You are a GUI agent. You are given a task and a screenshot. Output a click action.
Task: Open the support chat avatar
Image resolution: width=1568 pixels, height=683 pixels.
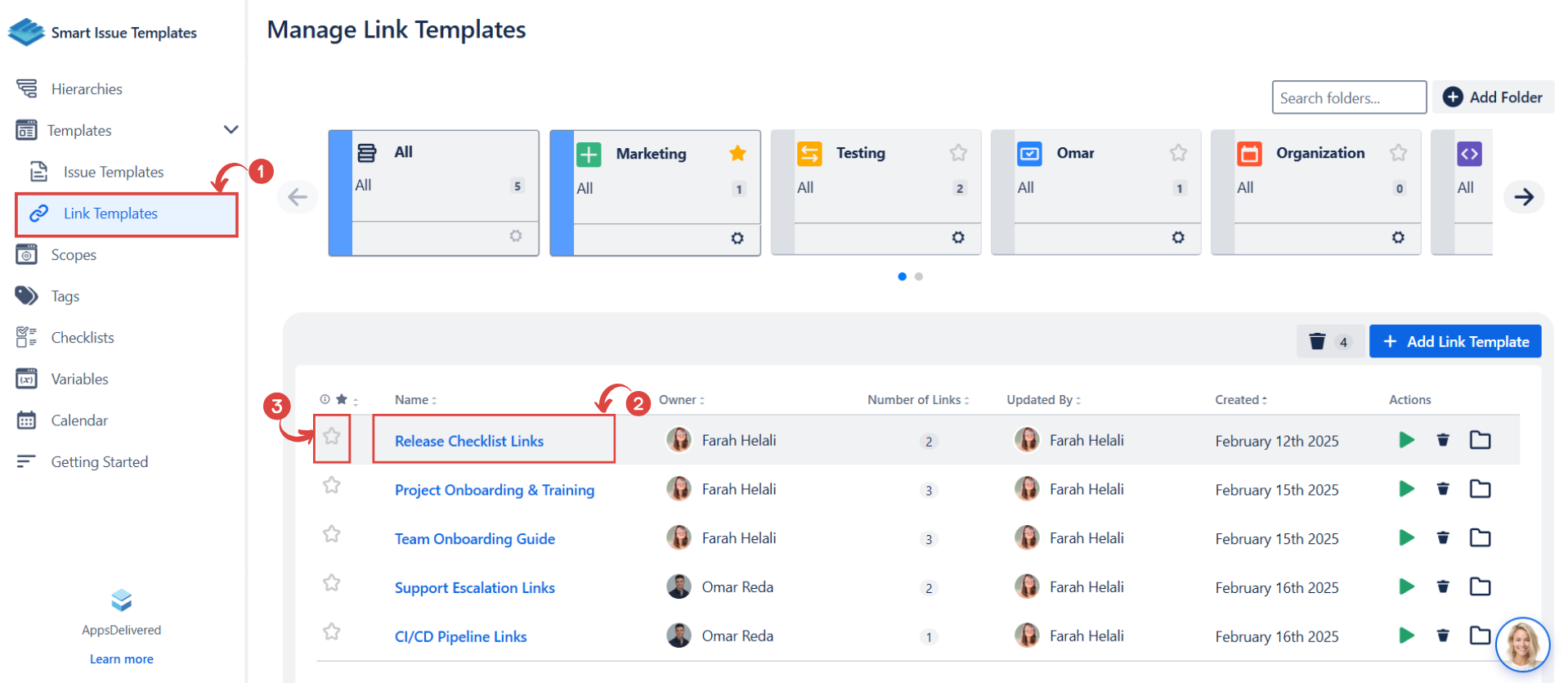point(1522,645)
